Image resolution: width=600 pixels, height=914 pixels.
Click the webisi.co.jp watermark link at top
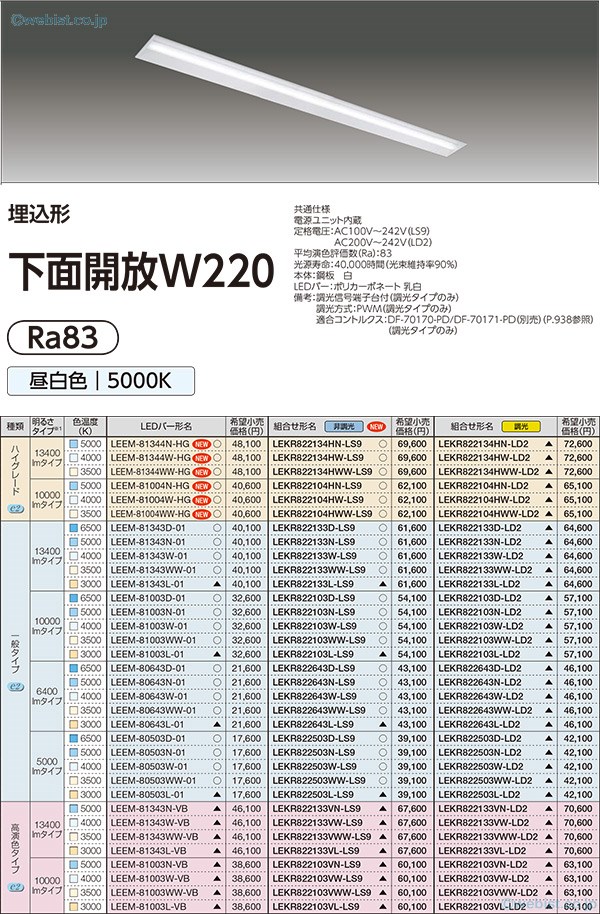tap(58, 20)
